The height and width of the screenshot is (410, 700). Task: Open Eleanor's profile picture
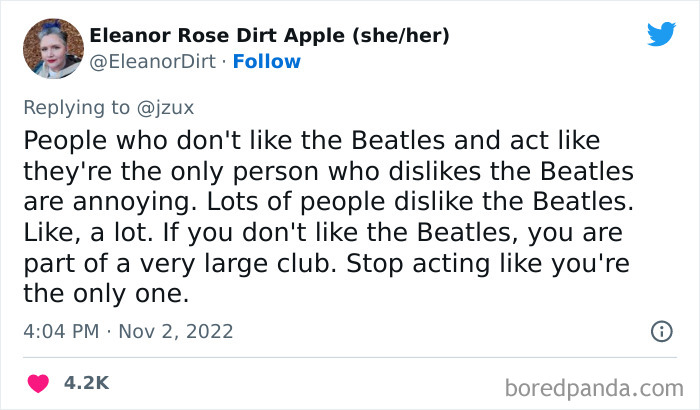pos(52,49)
